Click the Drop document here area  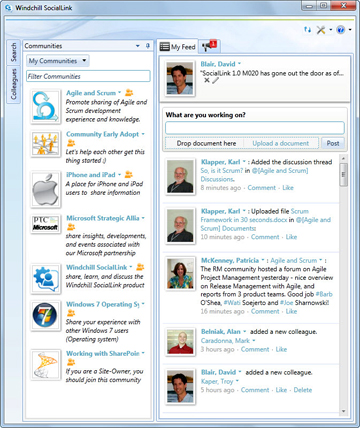tap(206, 143)
